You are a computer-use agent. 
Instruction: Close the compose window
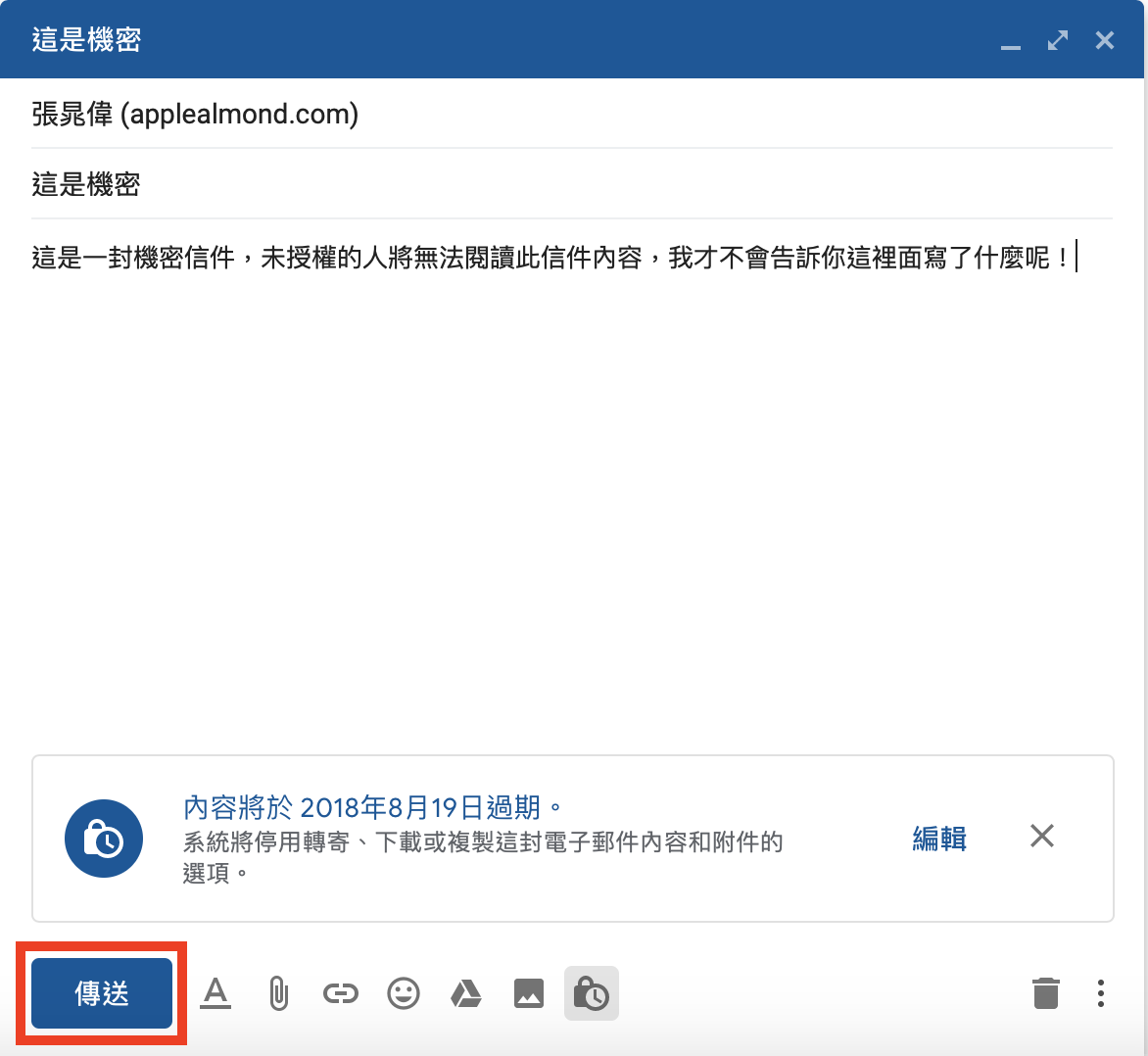1105,40
